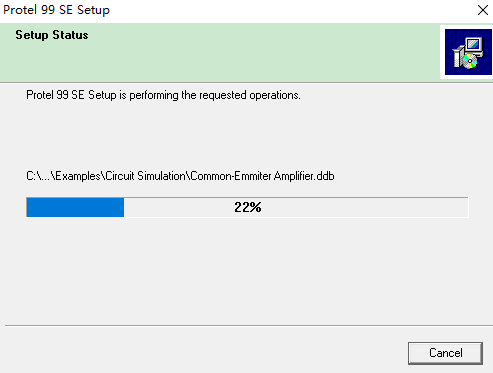This screenshot has width=493, height=373.
Task: Click the green header banner area
Action: (x=220, y=52)
